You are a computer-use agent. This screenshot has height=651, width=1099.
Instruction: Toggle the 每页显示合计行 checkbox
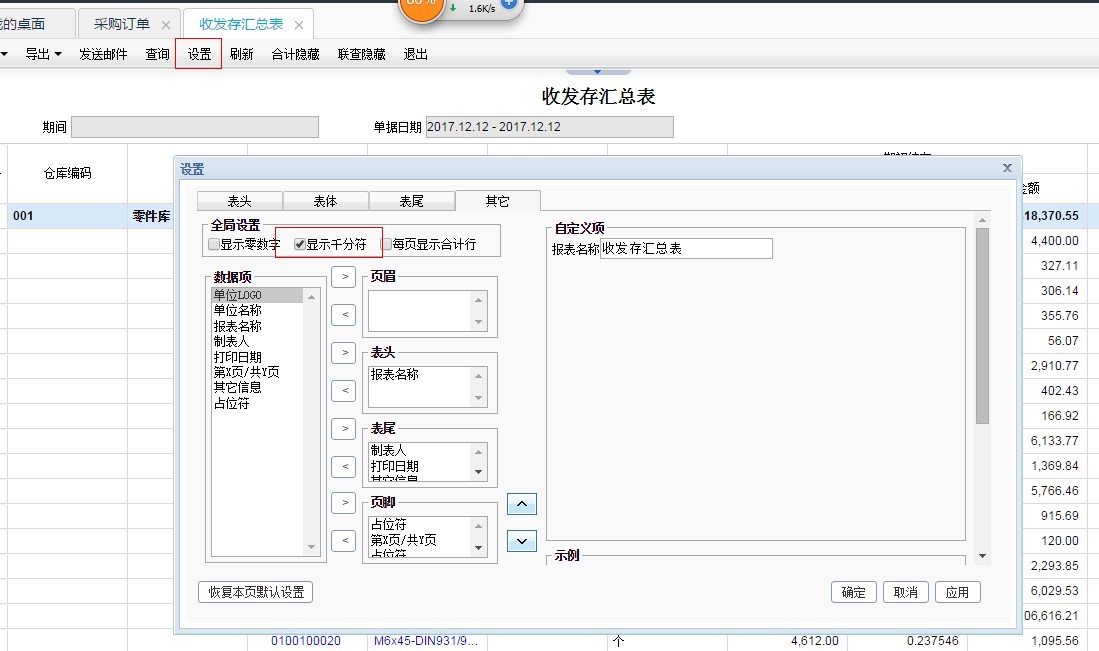click(x=386, y=244)
